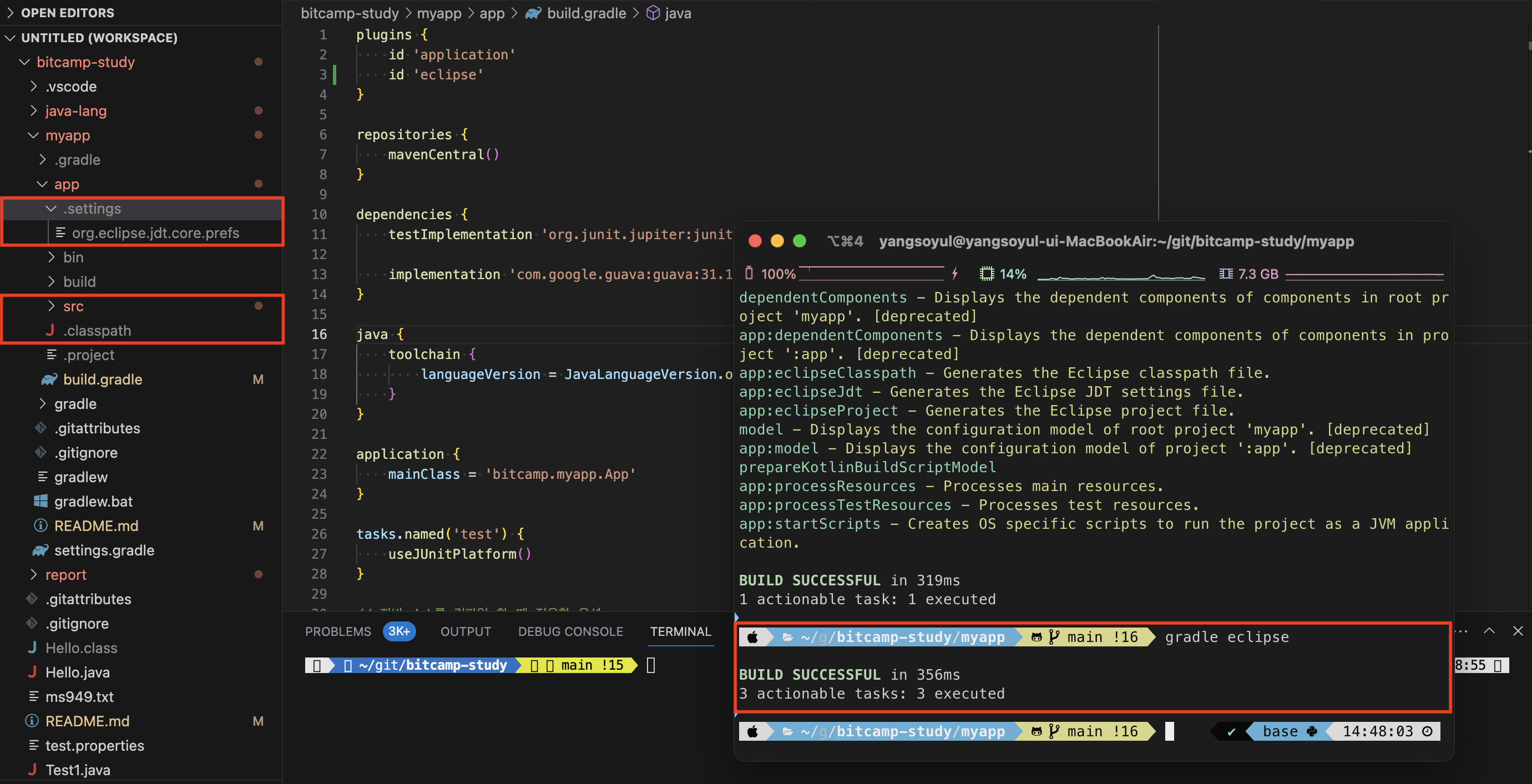Screen dimensions: 1532x784
Task: Switch to the PROBLEMS tab
Action: coord(337,632)
